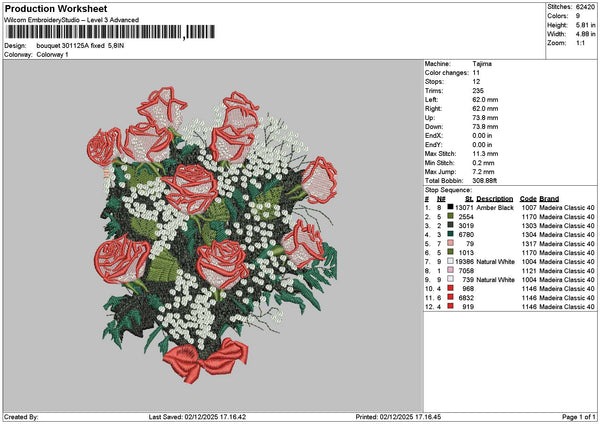Select the Description column header

pos(494,199)
